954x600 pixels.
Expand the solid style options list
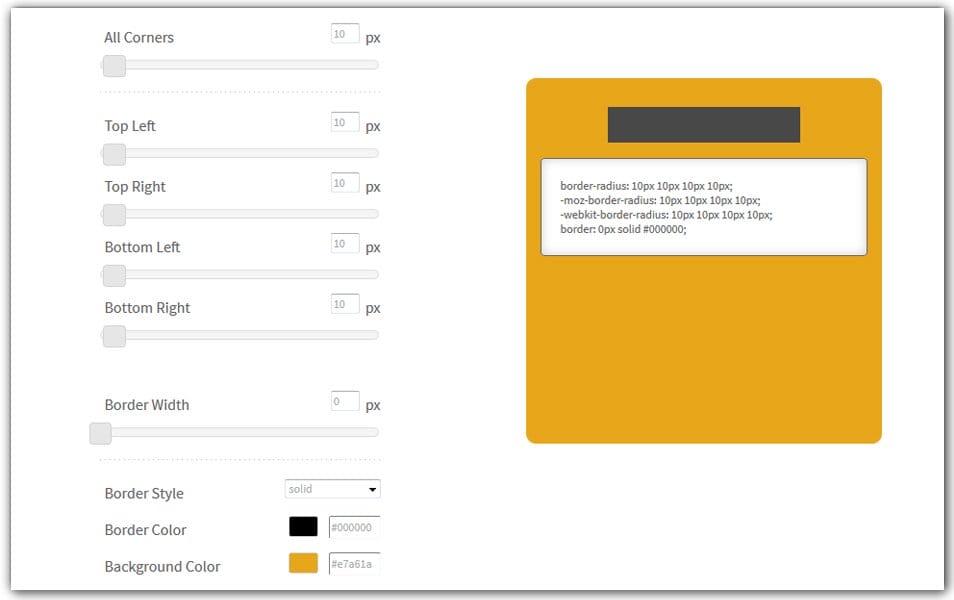coord(331,489)
